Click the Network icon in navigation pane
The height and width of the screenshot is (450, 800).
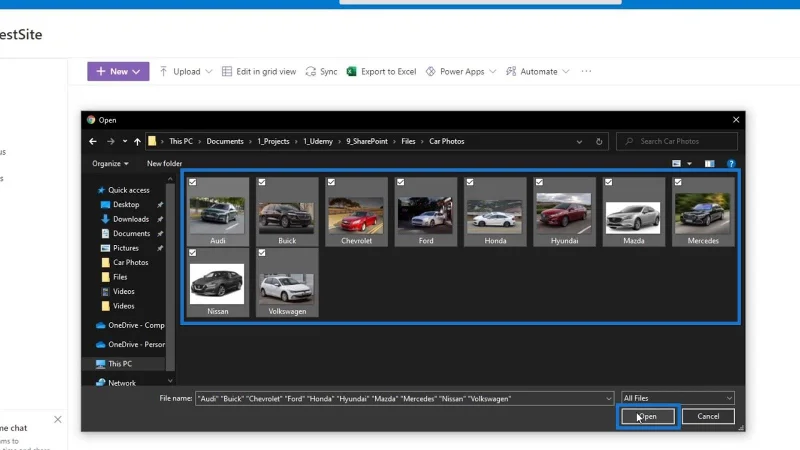[101, 383]
